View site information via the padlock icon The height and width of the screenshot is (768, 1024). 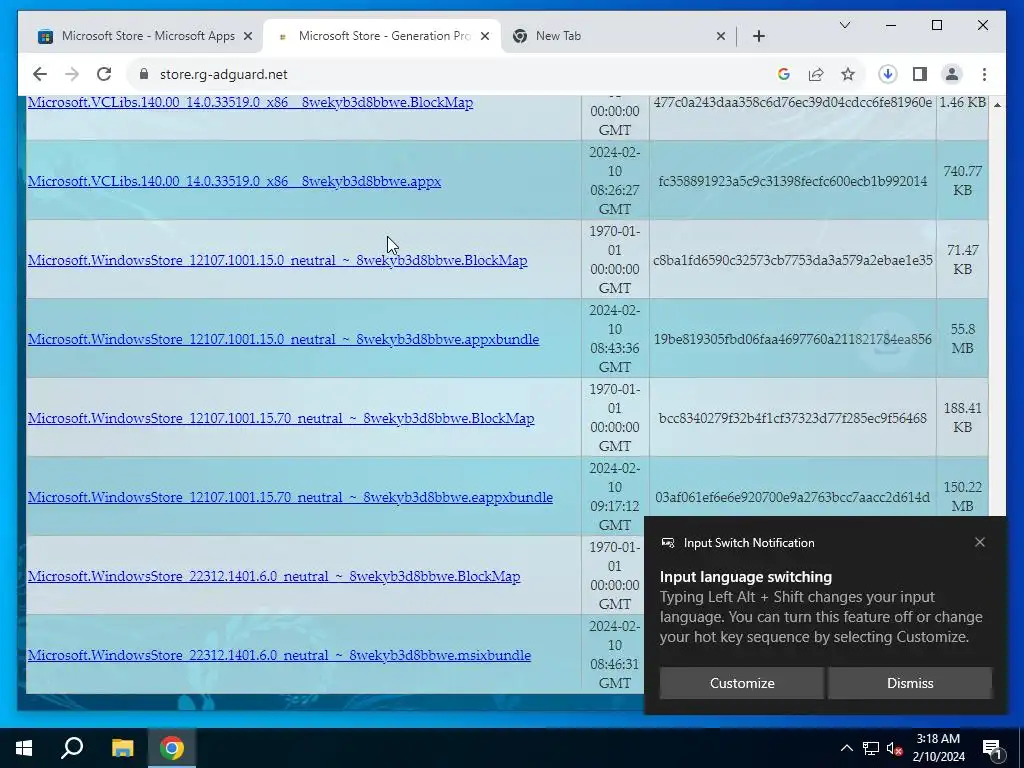click(x=144, y=74)
